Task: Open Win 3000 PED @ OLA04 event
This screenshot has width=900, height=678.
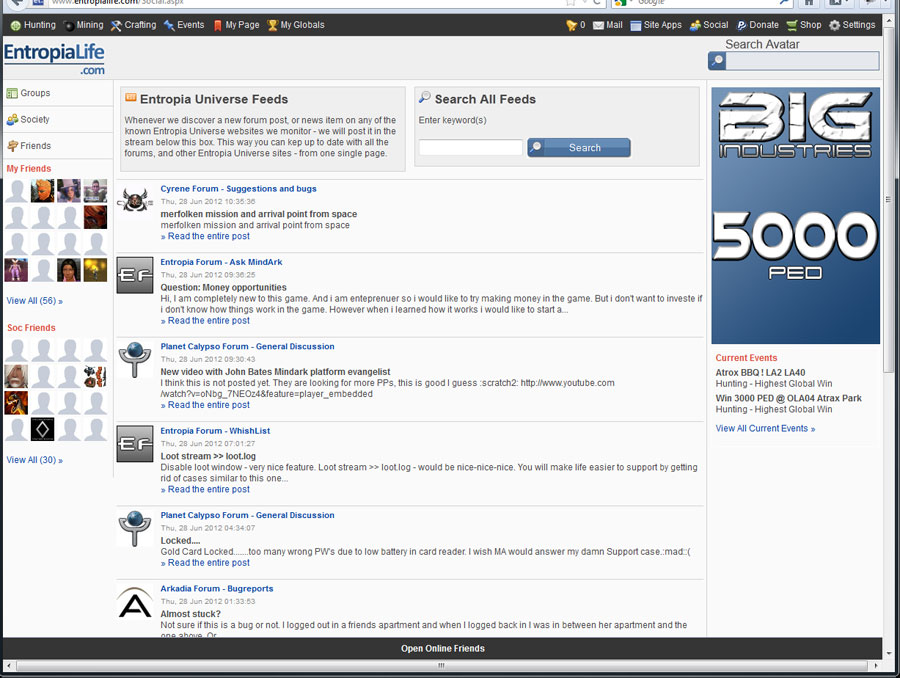Action: pyautogui.click(x=788, y=398)
